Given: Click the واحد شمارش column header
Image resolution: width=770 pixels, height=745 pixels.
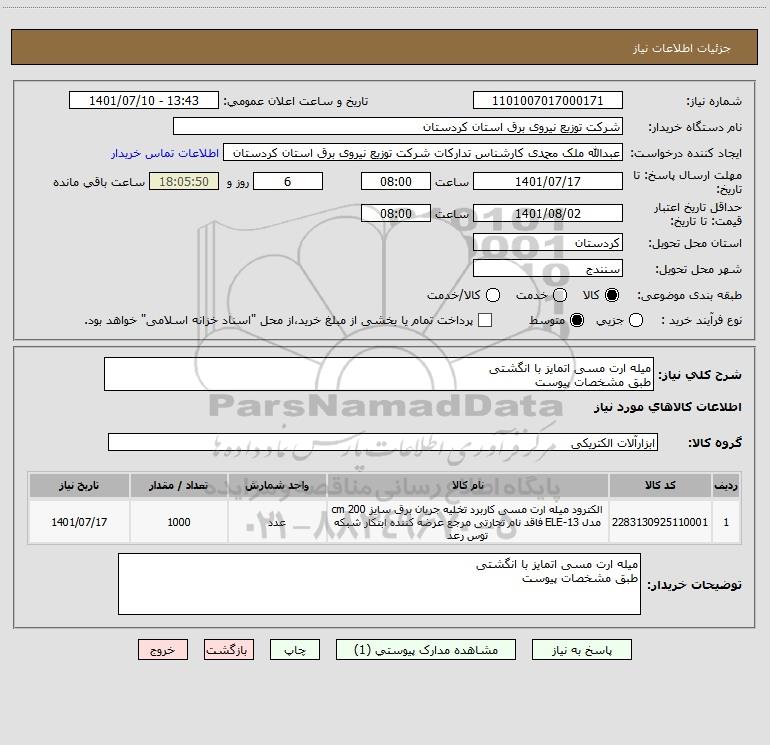Looking at the screenshot, I should (x=277, y=485).
